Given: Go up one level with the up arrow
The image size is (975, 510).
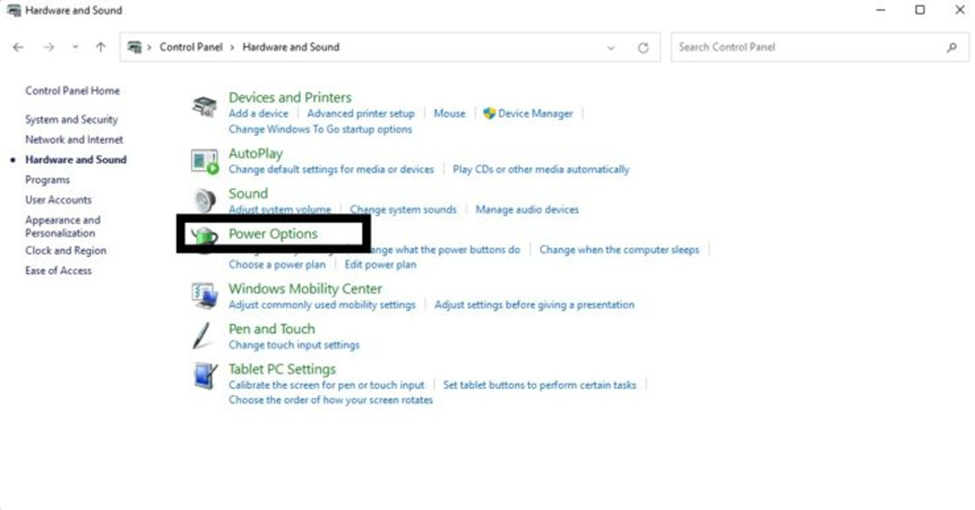Looking at the screenshot, I should pos(101,47).
